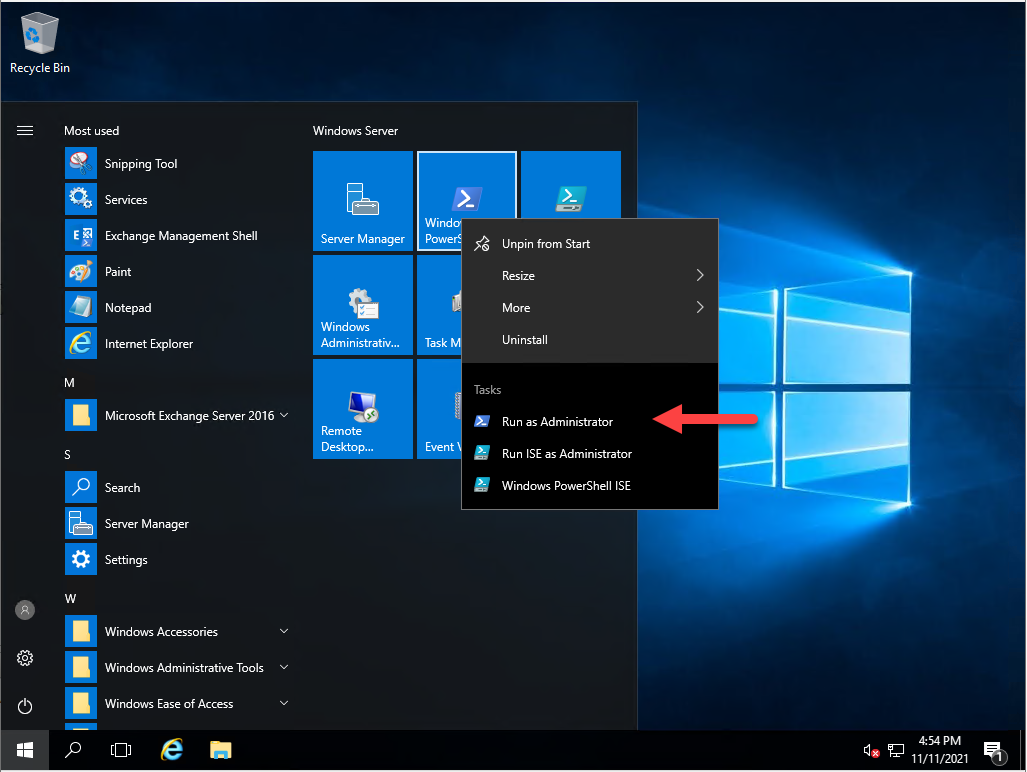The height and width of the screenshot is (772, 1027).
Task: Open Task View on the taskbar
Action: [x=121, y=750]
